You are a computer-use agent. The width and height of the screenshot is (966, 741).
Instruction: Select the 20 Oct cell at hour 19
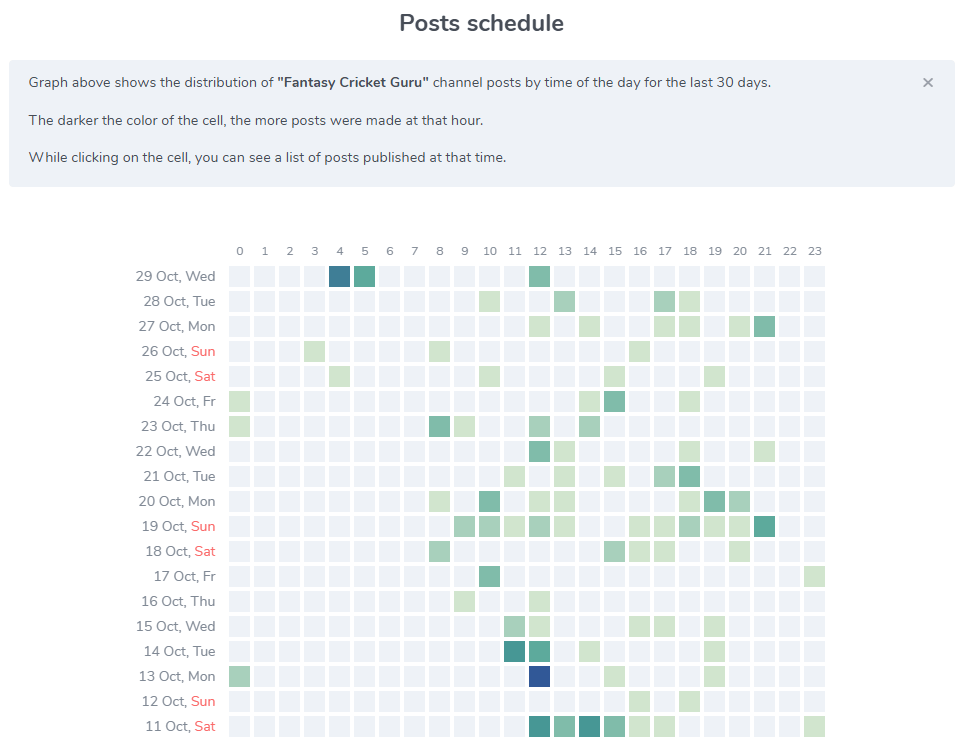715,502
